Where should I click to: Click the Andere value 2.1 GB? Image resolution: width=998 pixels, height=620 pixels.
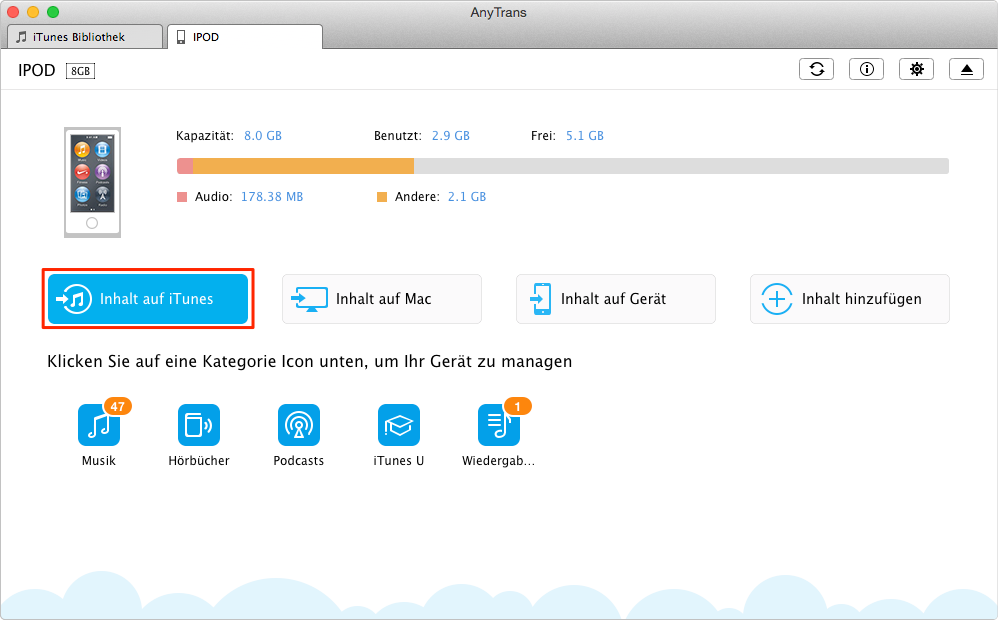[x=467, y=197]
